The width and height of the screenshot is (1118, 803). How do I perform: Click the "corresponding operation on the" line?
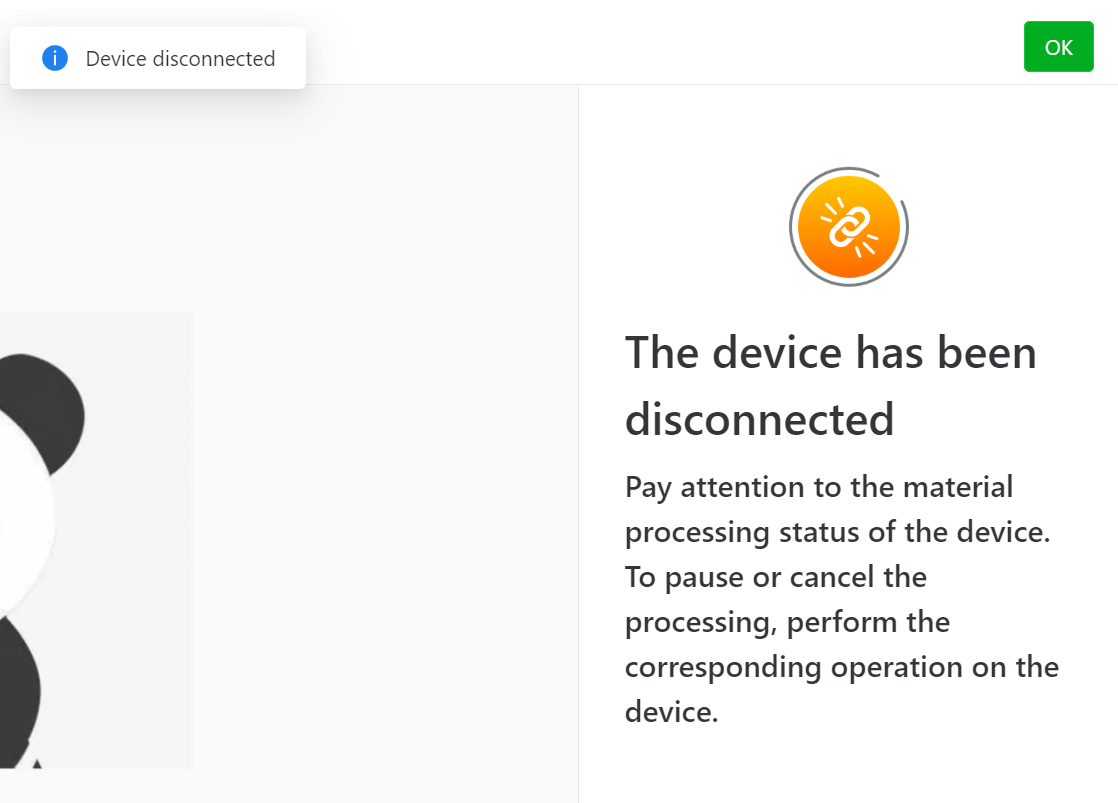(842, 668)
